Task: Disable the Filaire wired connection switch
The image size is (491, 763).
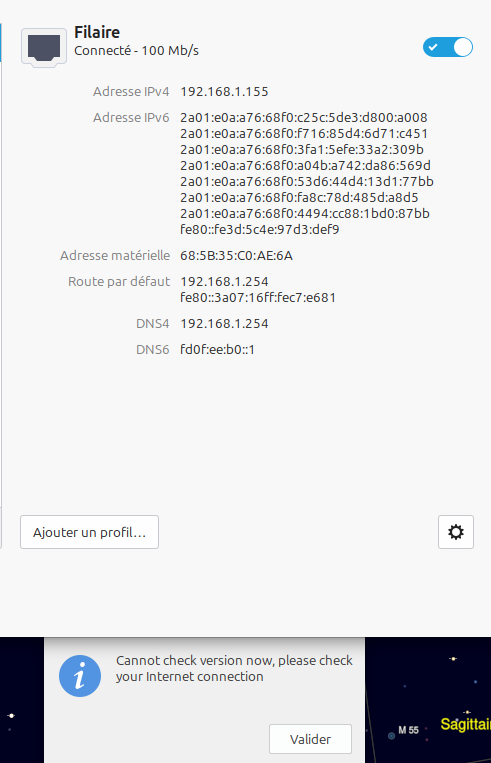Action: coord(448,47)
